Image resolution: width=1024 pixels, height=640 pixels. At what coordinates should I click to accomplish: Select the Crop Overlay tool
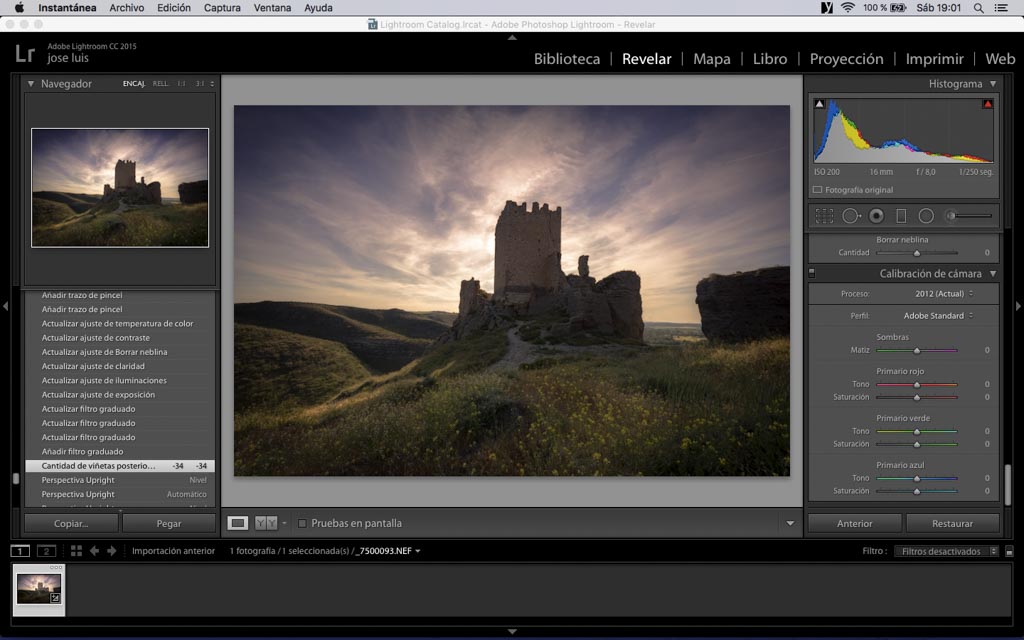coord(824,215)
